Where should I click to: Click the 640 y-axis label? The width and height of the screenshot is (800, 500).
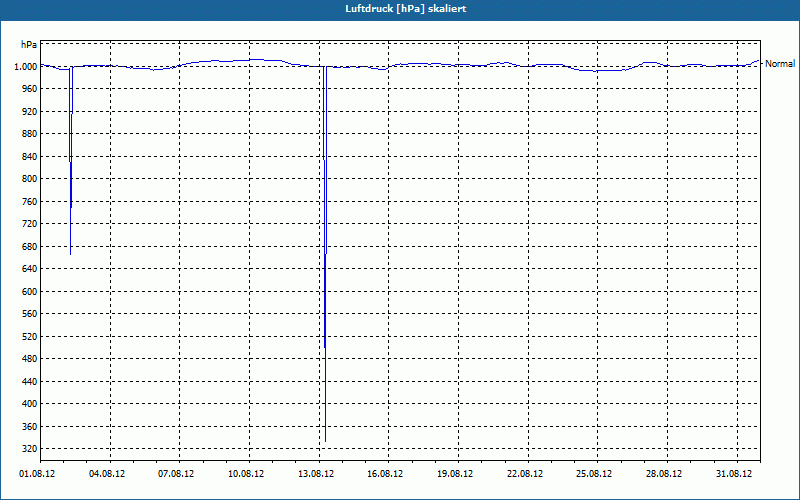click(x=29, y=268)
